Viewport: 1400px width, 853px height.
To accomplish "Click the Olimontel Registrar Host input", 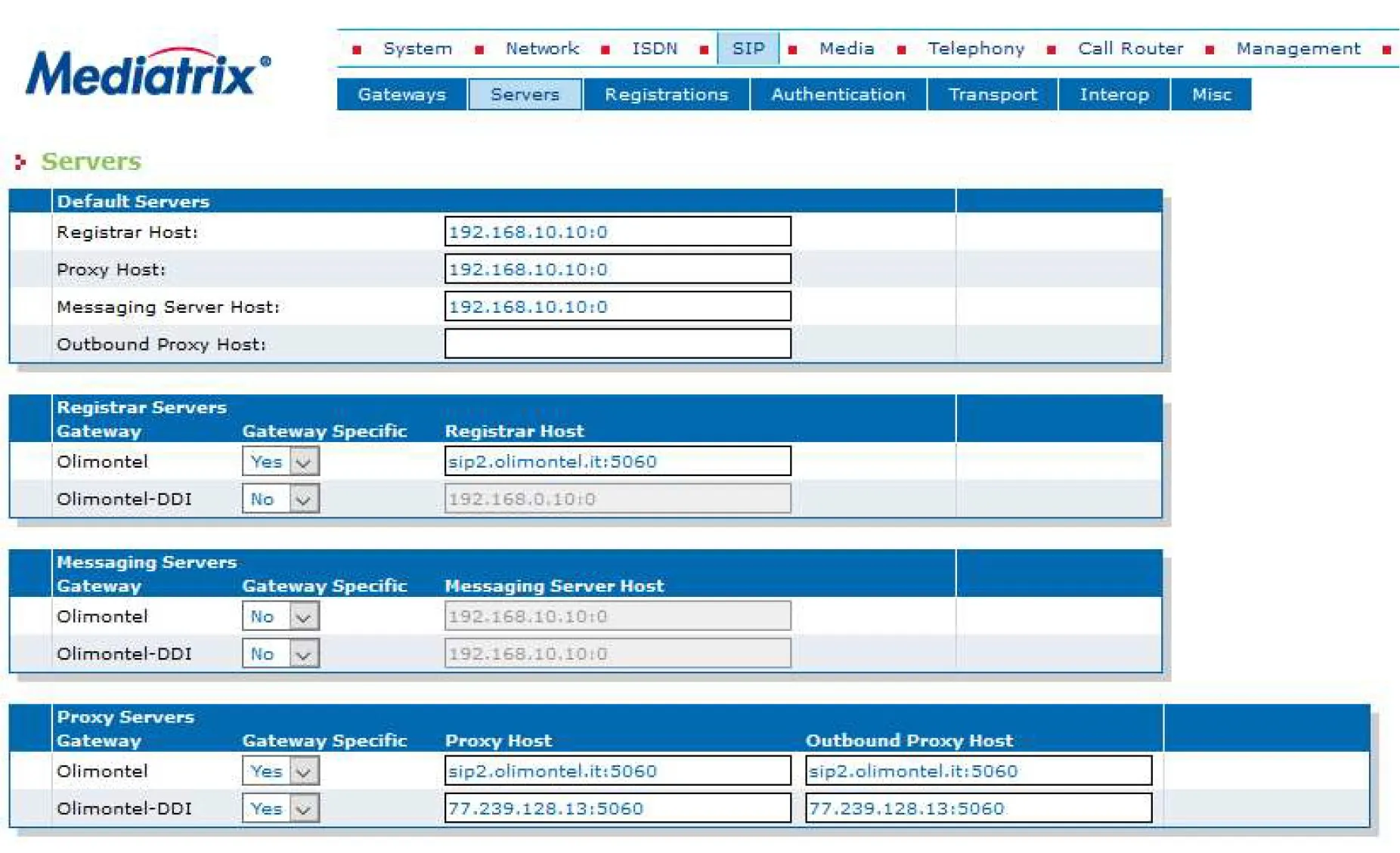I will pos(618,462).
